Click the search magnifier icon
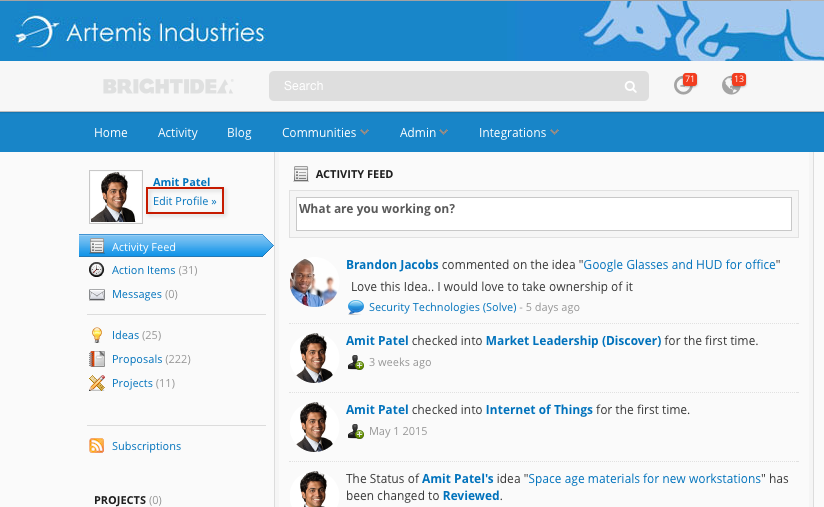This screenshot has height=507, width=824. 630,86
